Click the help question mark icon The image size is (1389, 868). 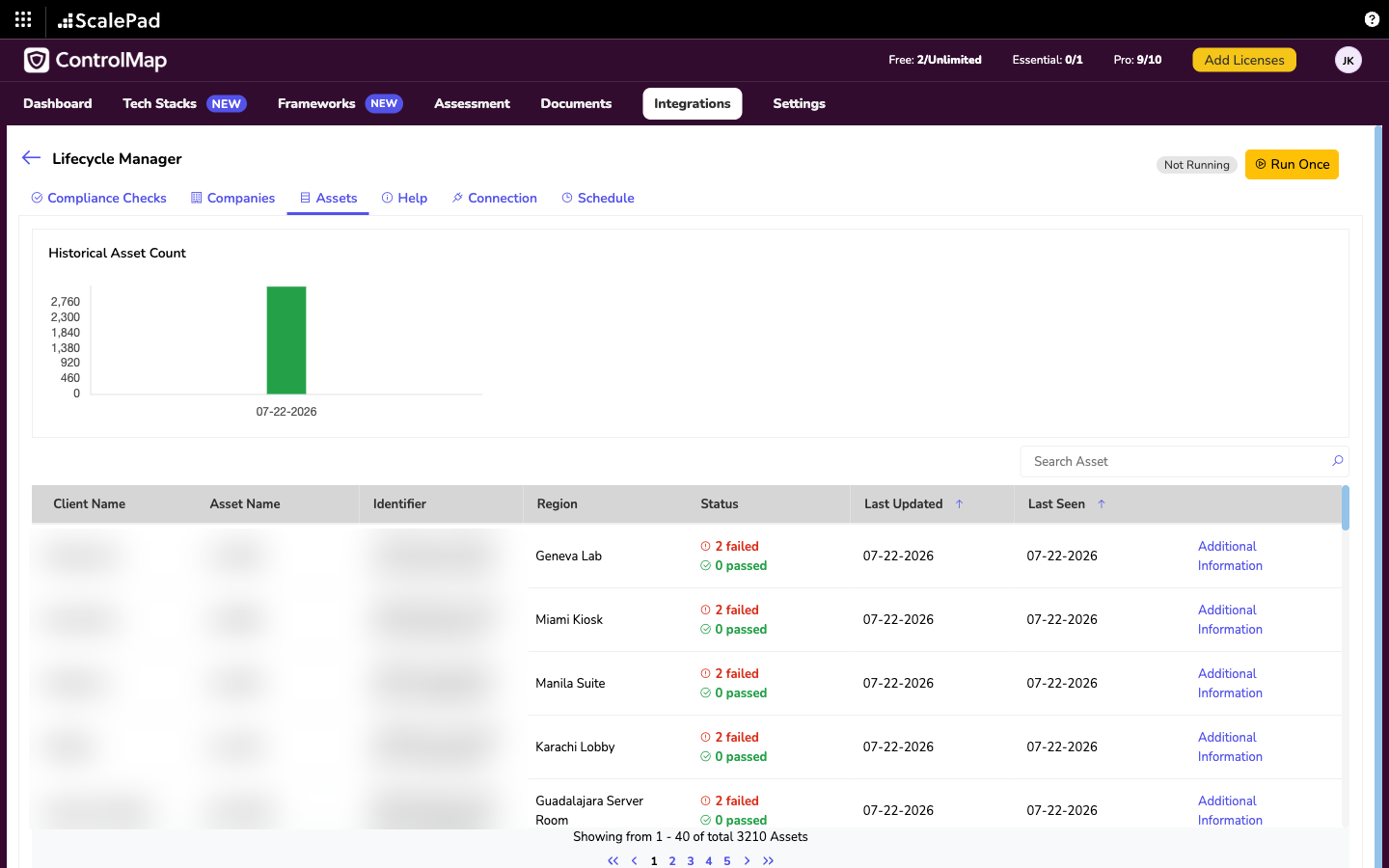pos(1372,19)
